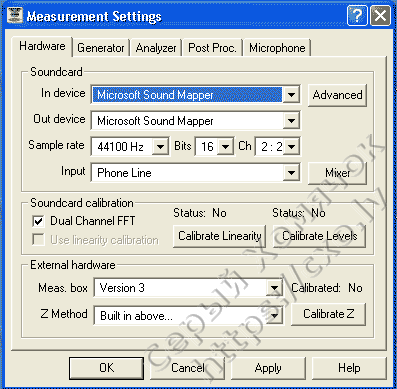
Task: Expand the In device dropdown arrow
Action: point(291,95)
